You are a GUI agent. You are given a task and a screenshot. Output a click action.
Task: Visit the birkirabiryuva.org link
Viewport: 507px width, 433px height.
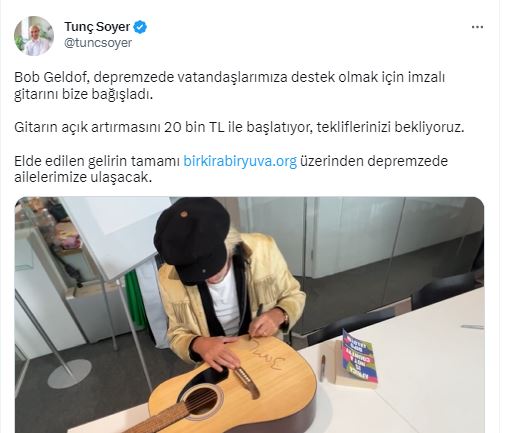240,161
